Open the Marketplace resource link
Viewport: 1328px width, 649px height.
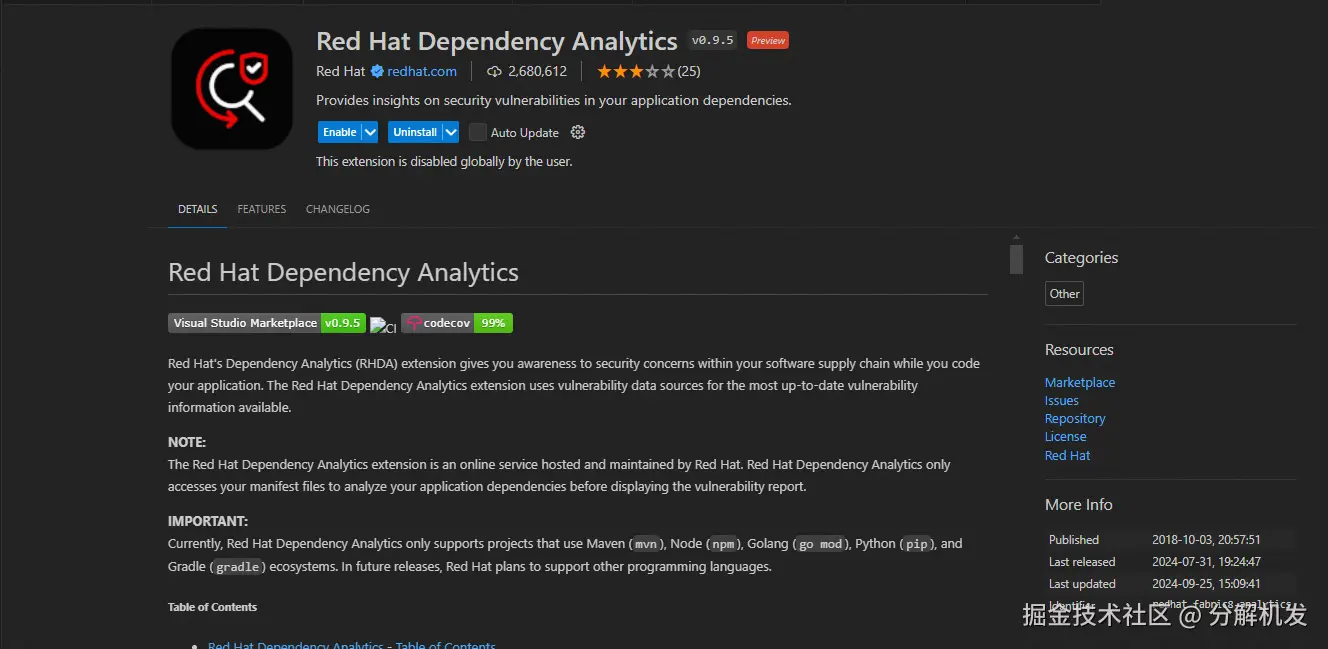pos(1080,382)
